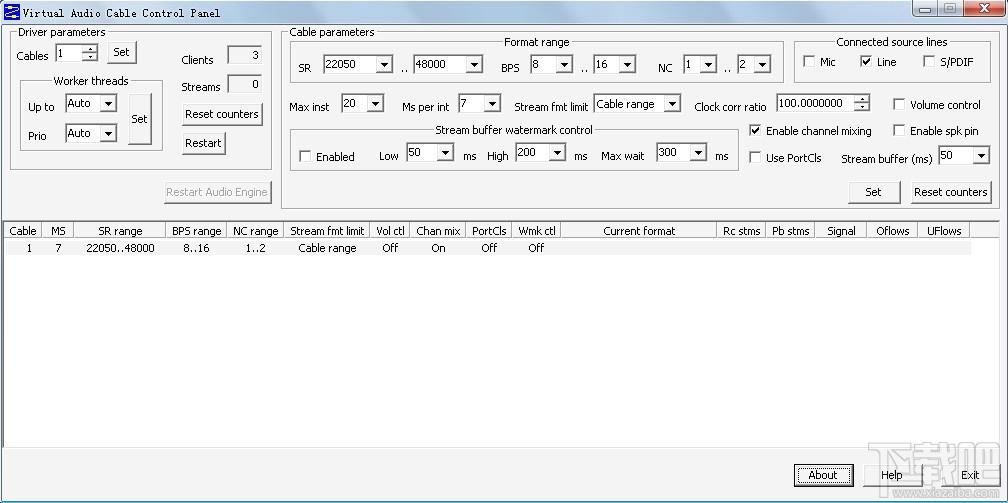Open the worker threads Up to dropdown
1008x503 pixels.
[x=109, y=104]
